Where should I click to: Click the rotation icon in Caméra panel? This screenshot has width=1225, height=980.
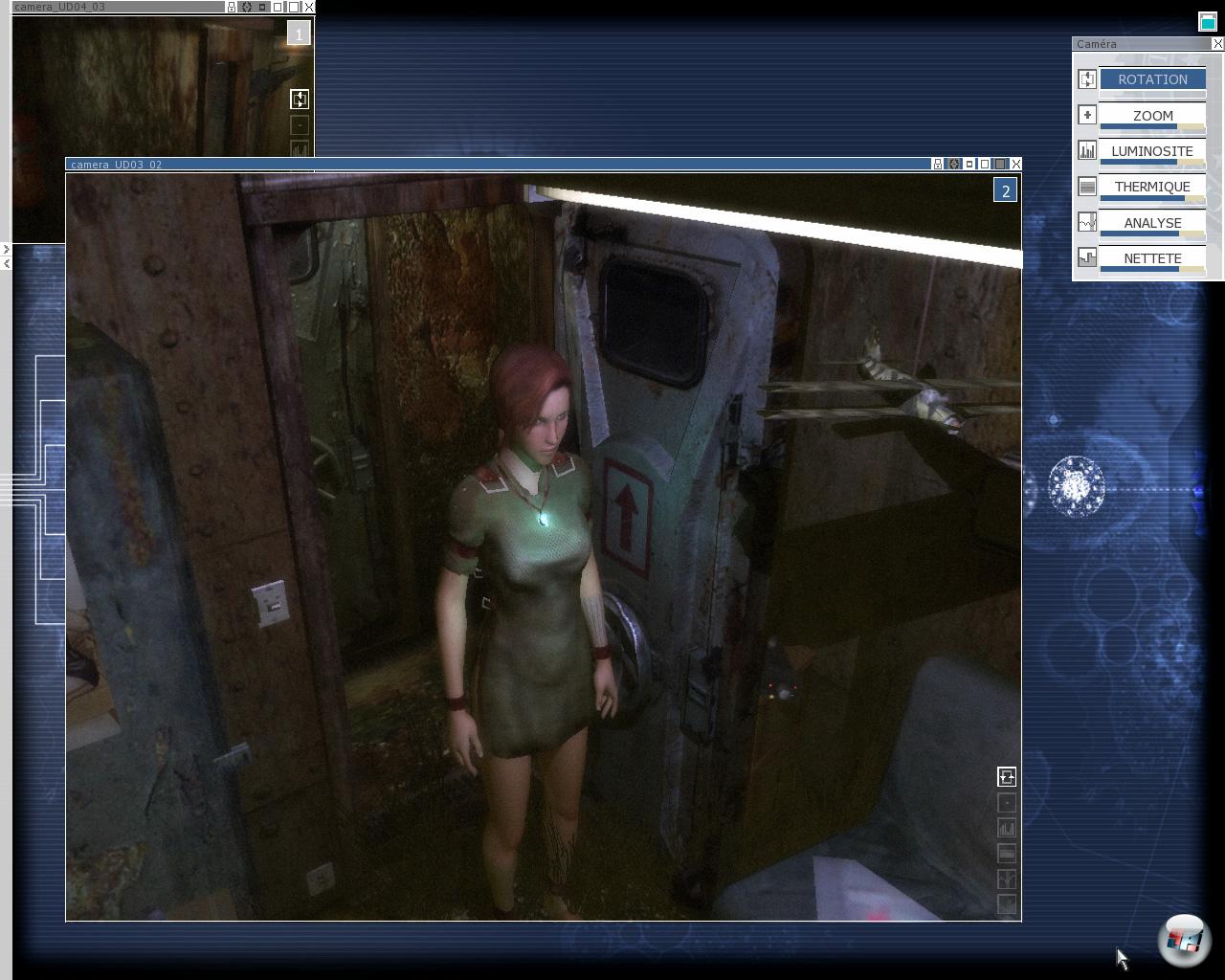(1087, 79)
